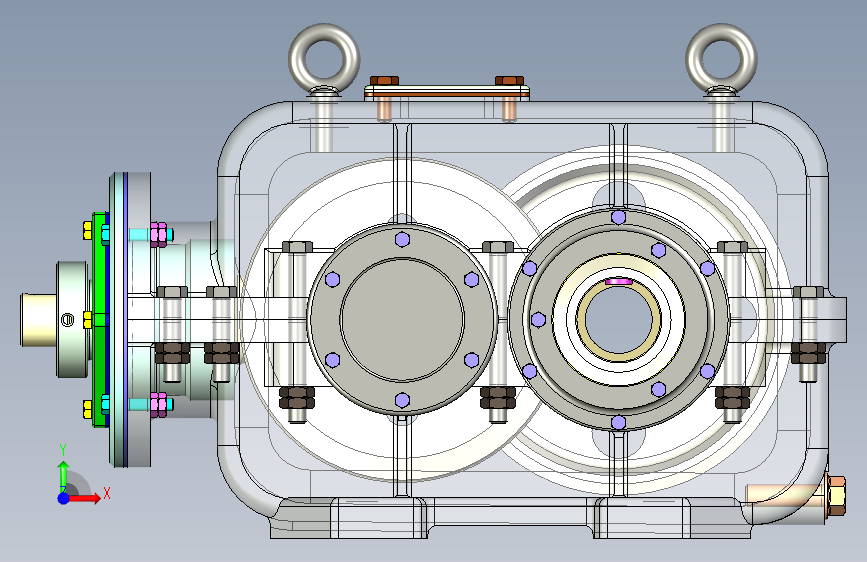
Task: Select the cream input shaft stub end
Action: point(39,320)
